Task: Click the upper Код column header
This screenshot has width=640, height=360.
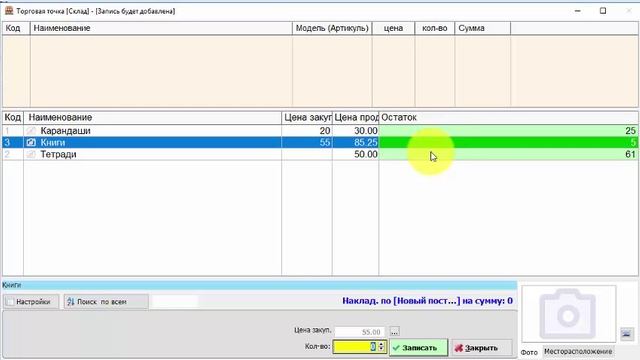Action: pyautogui.click(x=16, y=28)
